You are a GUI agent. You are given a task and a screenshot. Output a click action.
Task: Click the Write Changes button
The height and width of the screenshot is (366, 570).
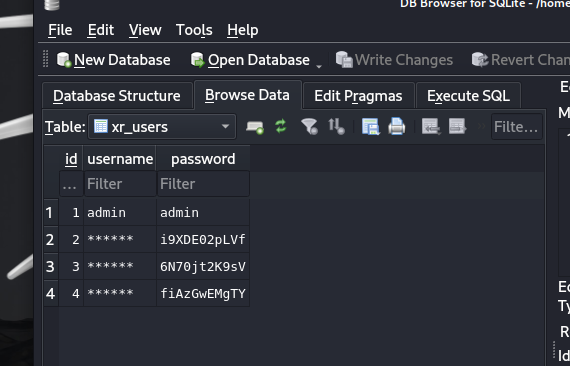click(x=394, y=60)
